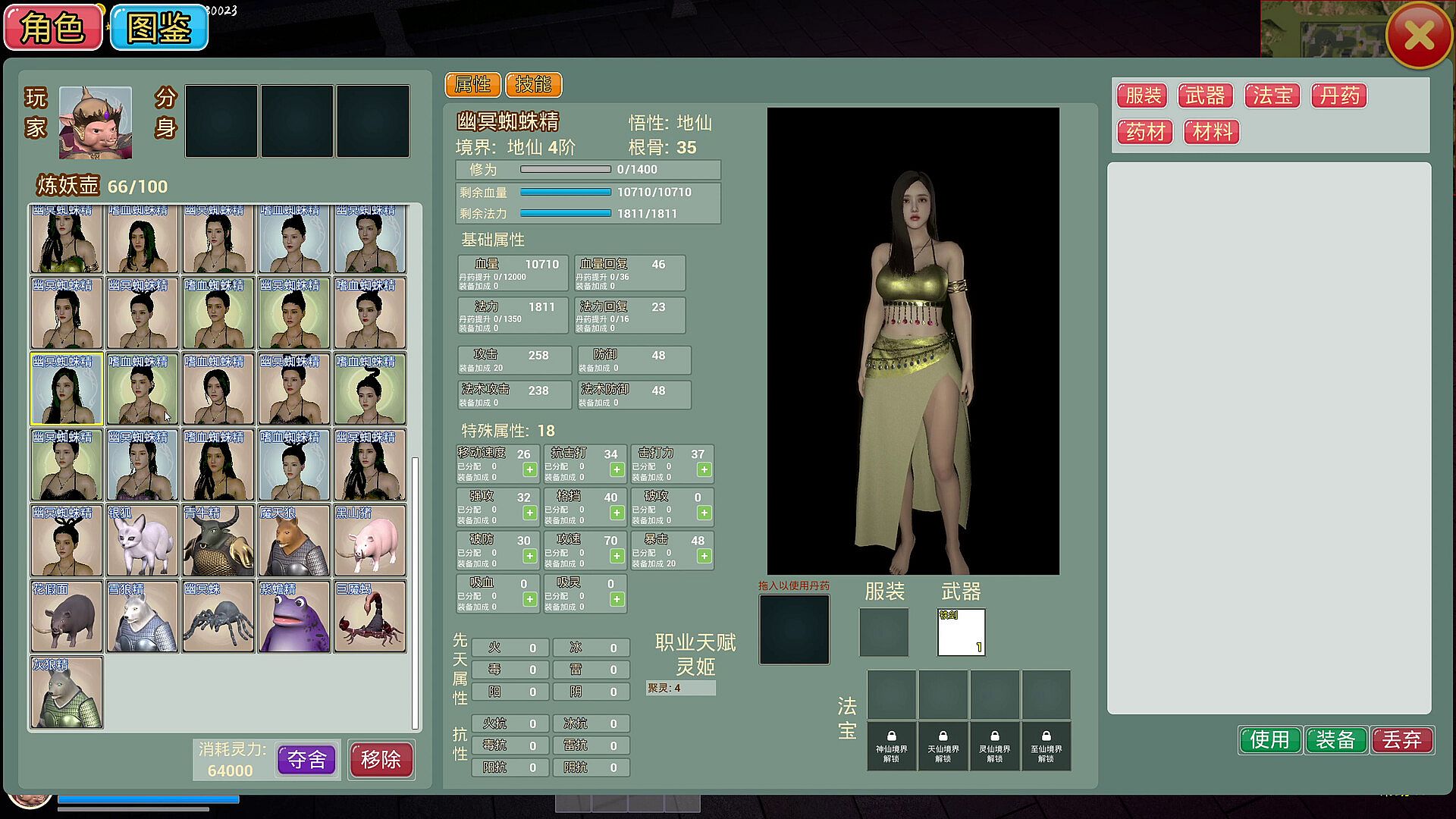1456x819 pixels.
Task: Select the 青牛精 bull monster portrait
Action: (x=218, y=541)
